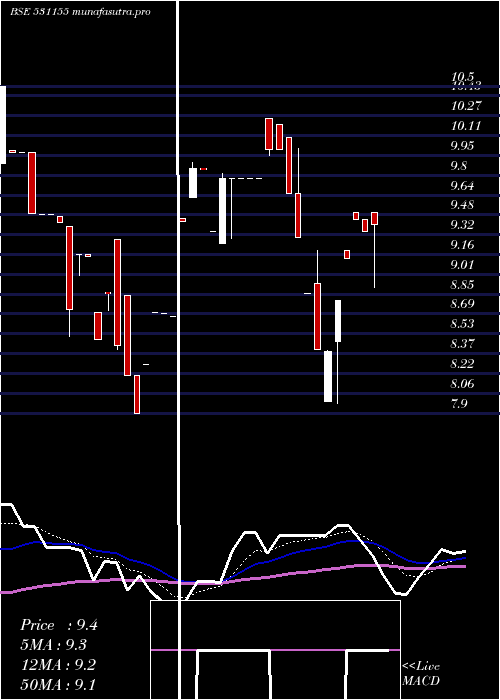Click the '5MA : 9.3' readout

coord(54,645)
